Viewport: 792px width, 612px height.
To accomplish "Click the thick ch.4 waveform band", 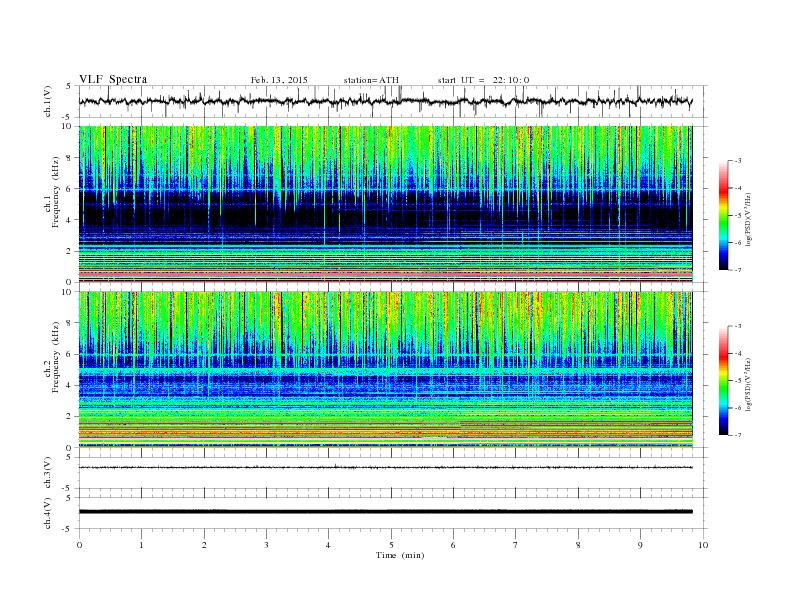I will (x=385, y=512).
